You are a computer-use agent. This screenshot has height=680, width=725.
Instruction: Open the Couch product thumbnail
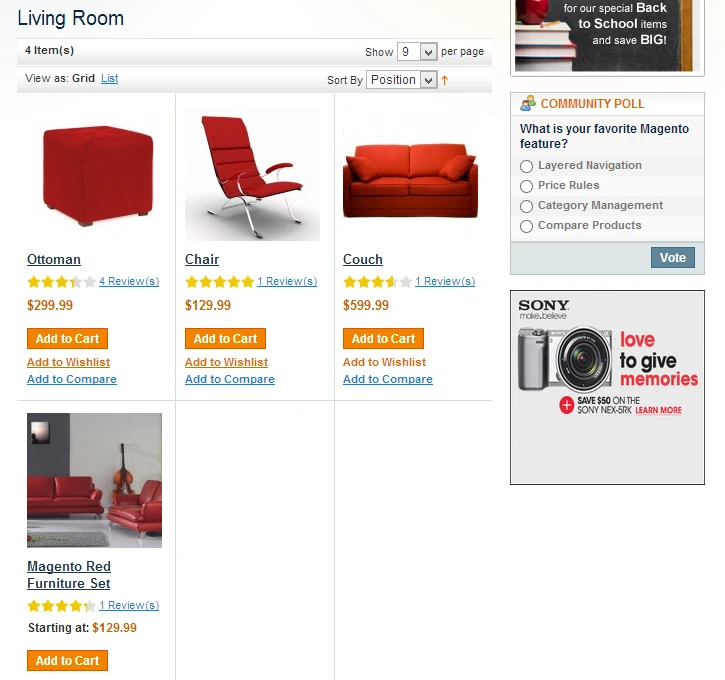click(410, 174)
